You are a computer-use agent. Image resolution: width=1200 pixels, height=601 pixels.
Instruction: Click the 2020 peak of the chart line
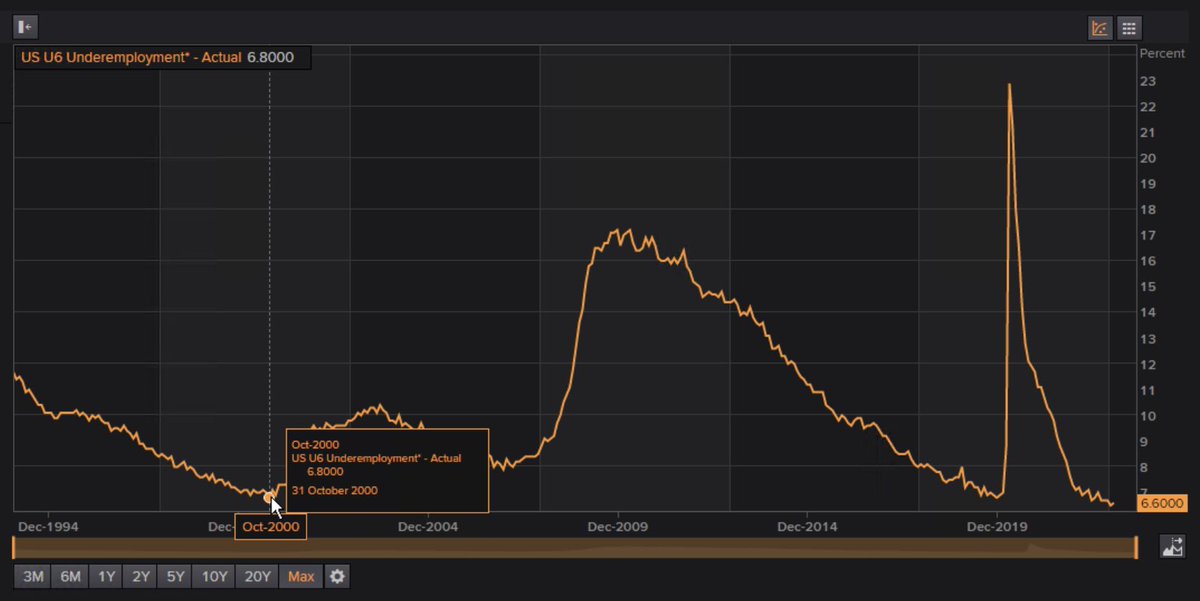click(x=1009, y=84)
